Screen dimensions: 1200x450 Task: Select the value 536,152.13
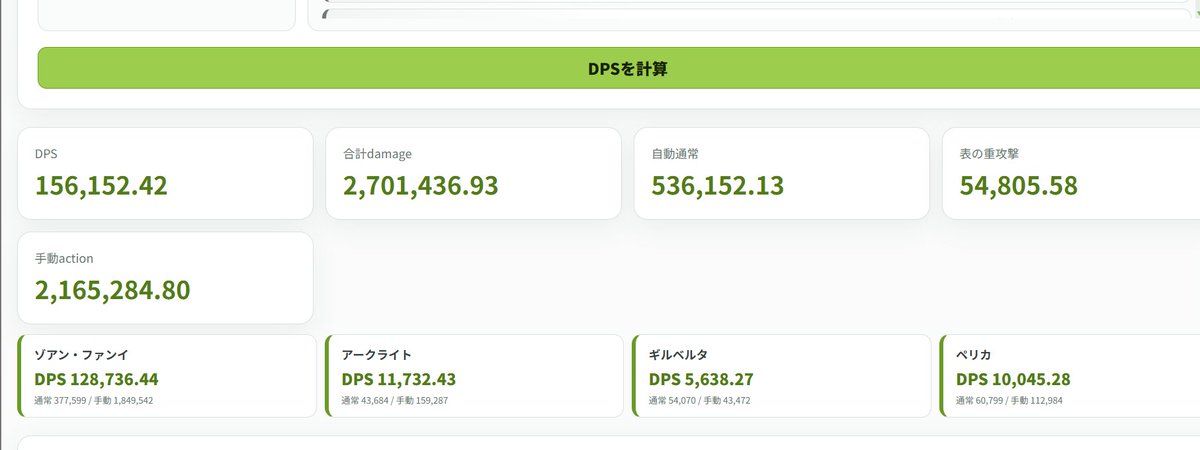pyautogui.click(x=718, y=185)
